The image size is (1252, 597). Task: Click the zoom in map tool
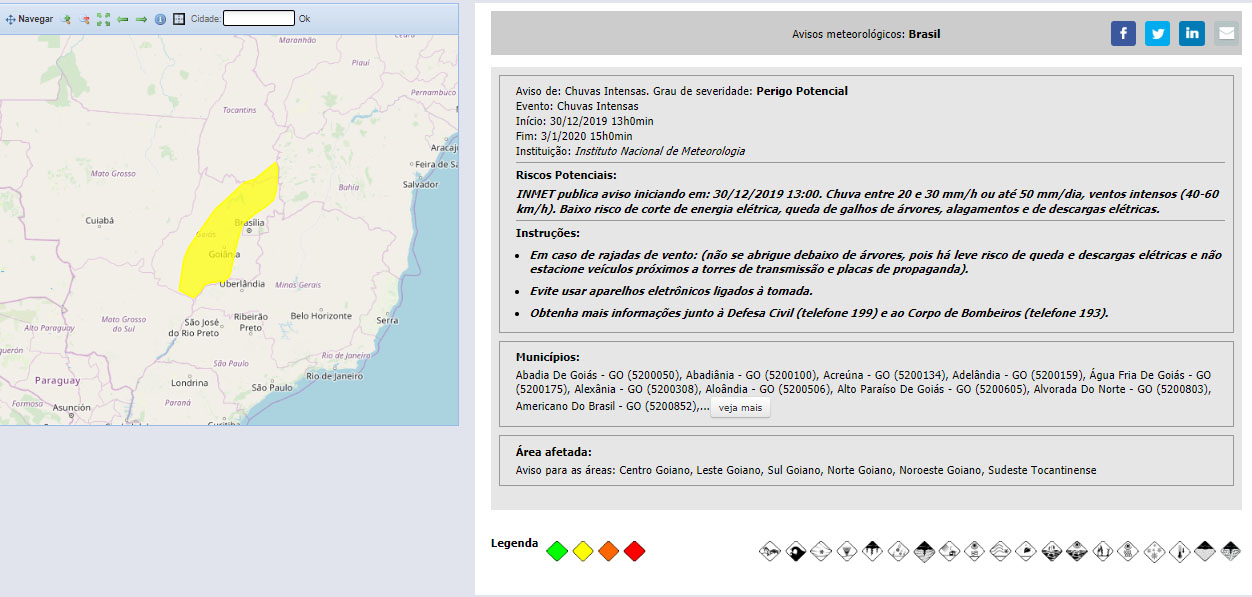coord(65,19)
